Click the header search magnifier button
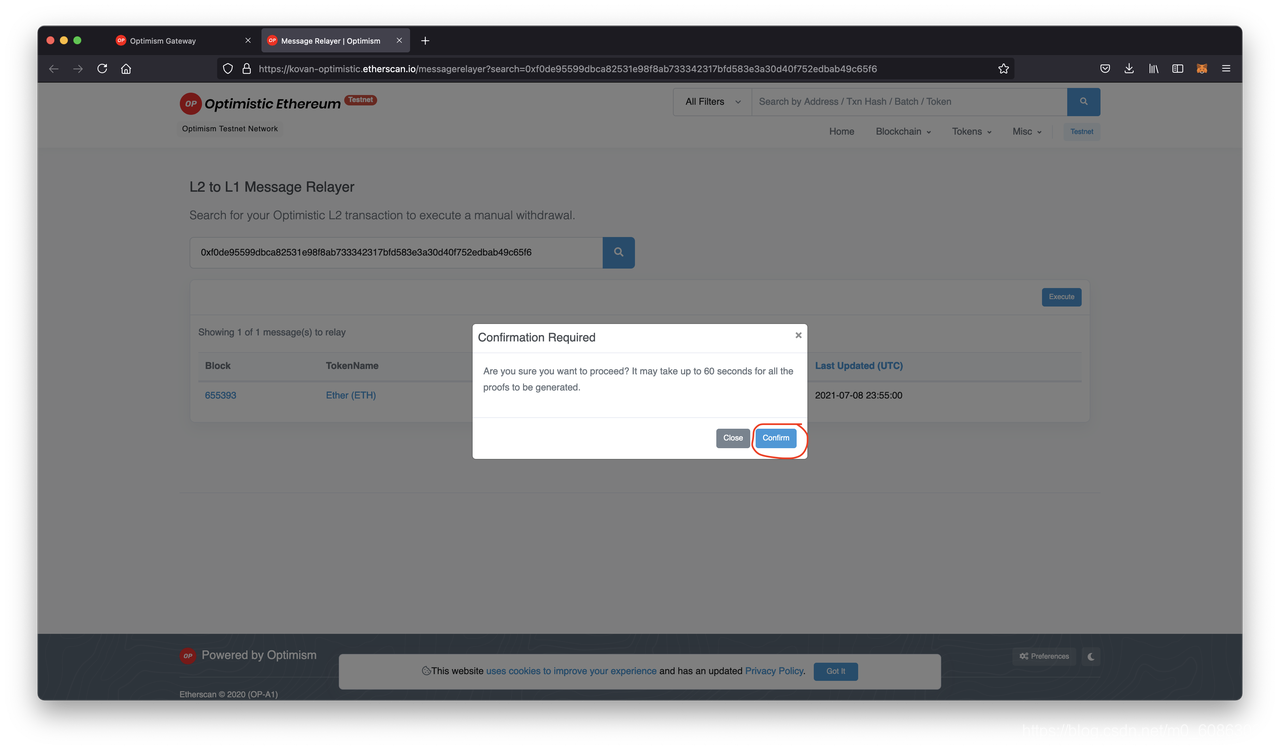The width and height of the screenshot is (1280, 750). click(1083, 102)
